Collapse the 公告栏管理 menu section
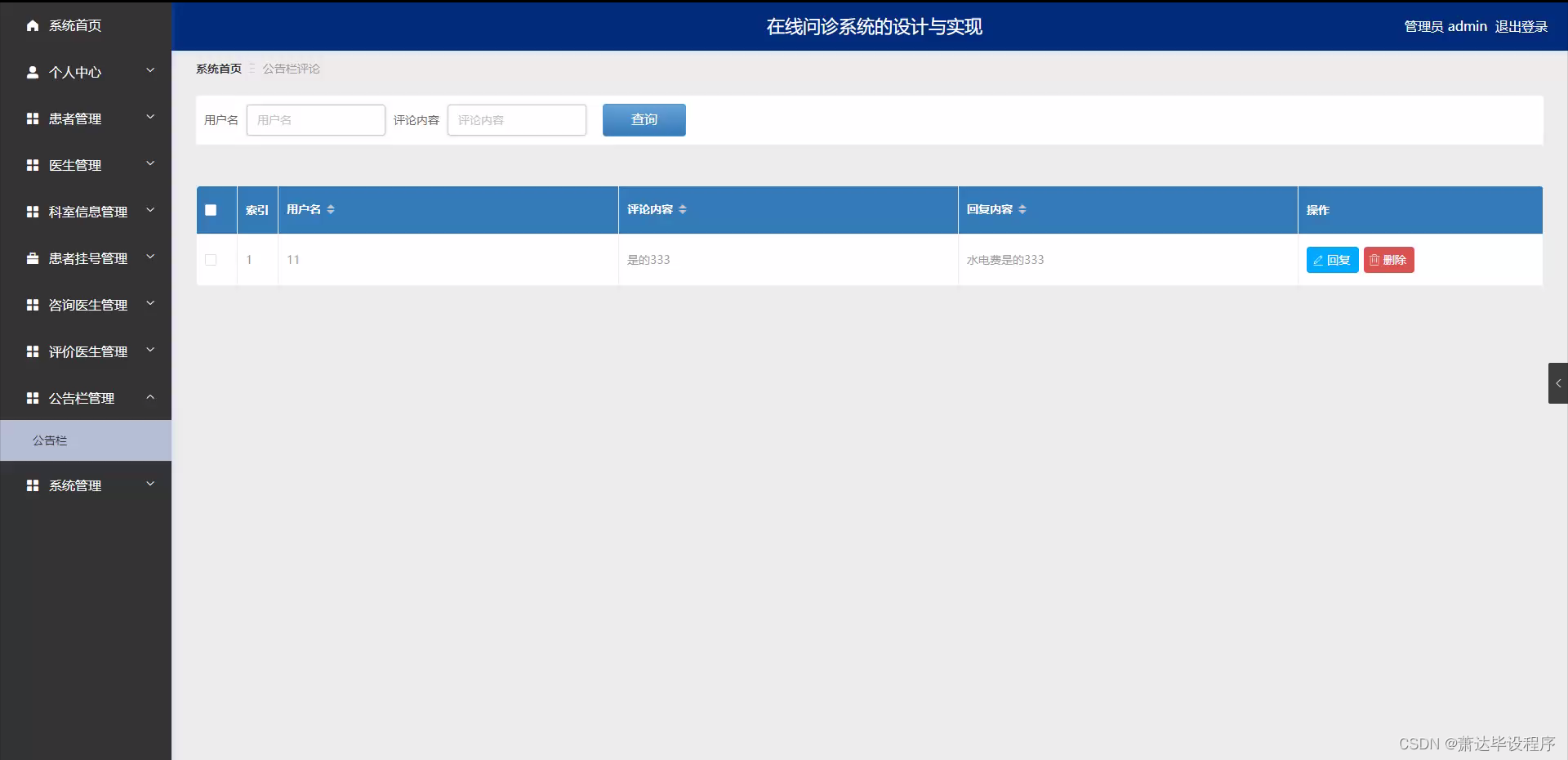The image size is (1568, 760). 150,398
